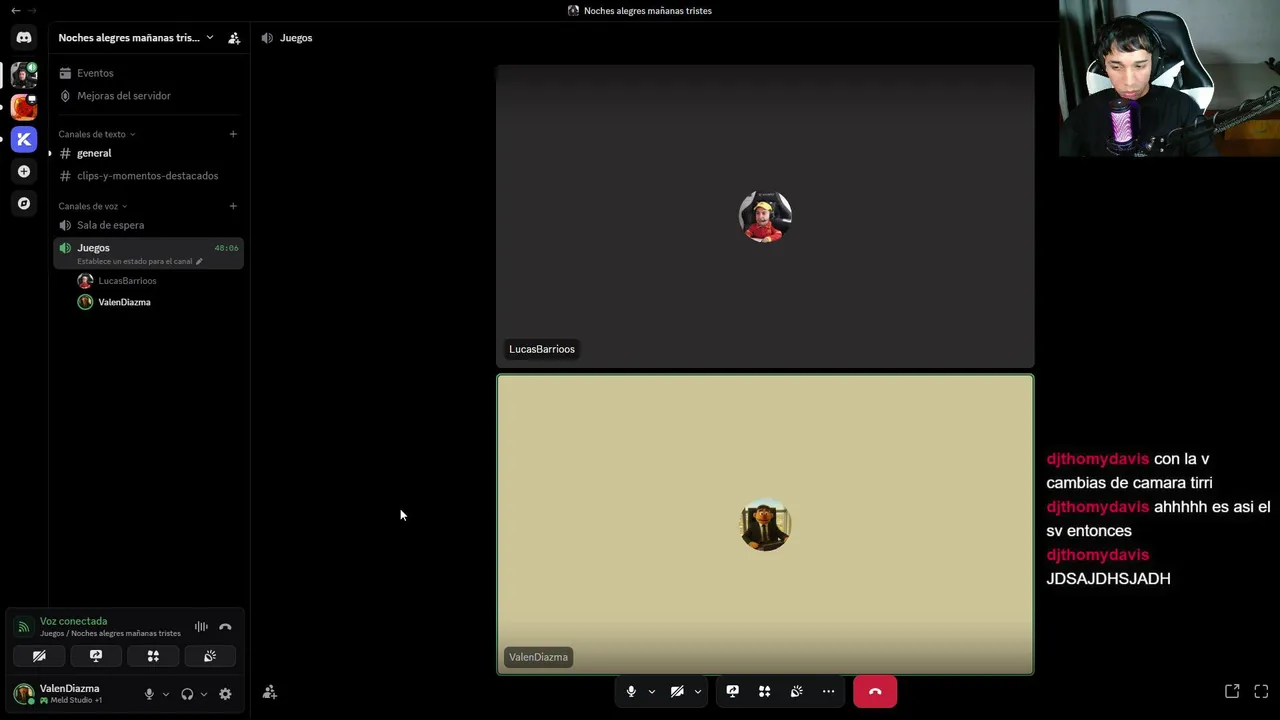Image resolution: width=1280 pixels, height=720 pixels.
Task: Create a channel in Canales de texto
Action: tap(233, 134)
